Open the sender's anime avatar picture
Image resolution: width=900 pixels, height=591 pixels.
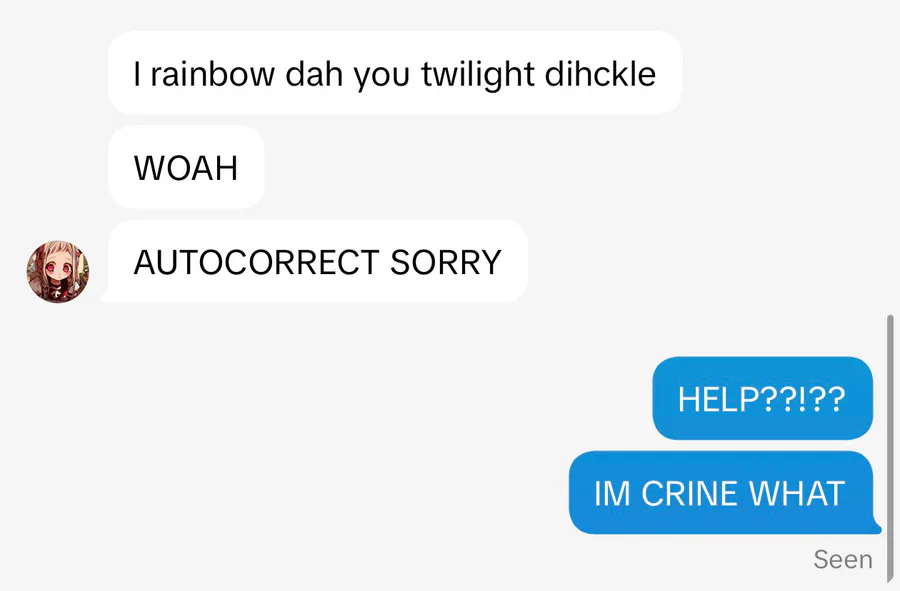[58, 272]
